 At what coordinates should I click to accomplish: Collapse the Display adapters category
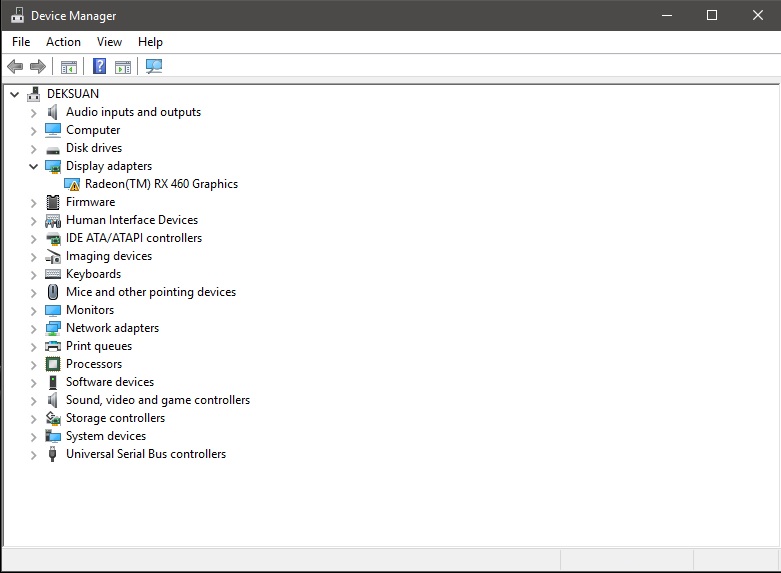(x=33, y=166)
